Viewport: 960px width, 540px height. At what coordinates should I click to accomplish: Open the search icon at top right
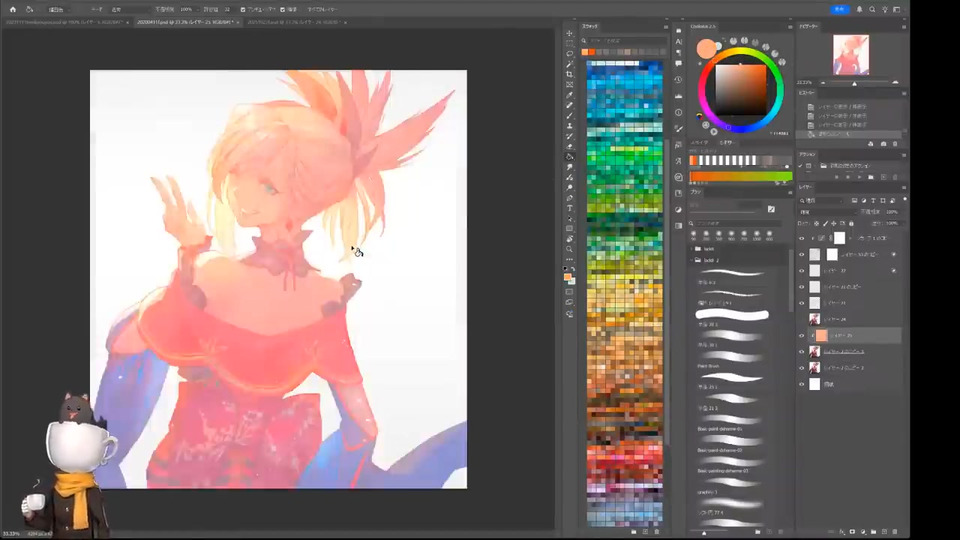coord(872,9)
